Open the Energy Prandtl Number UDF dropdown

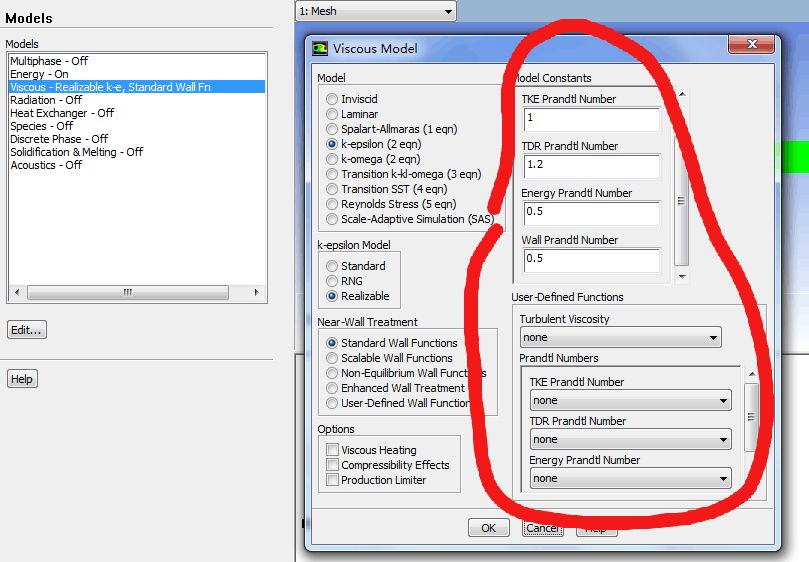coord(630,478)
